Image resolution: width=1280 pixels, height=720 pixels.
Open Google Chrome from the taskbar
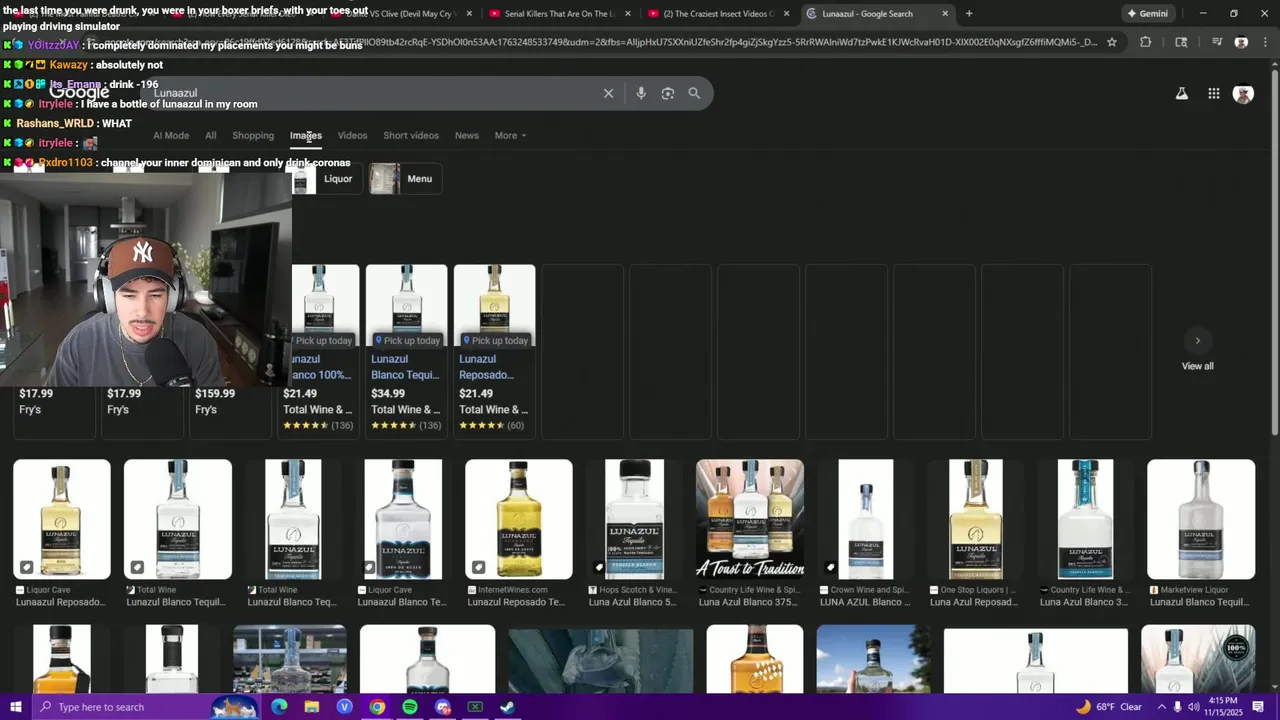click(377, 707)
